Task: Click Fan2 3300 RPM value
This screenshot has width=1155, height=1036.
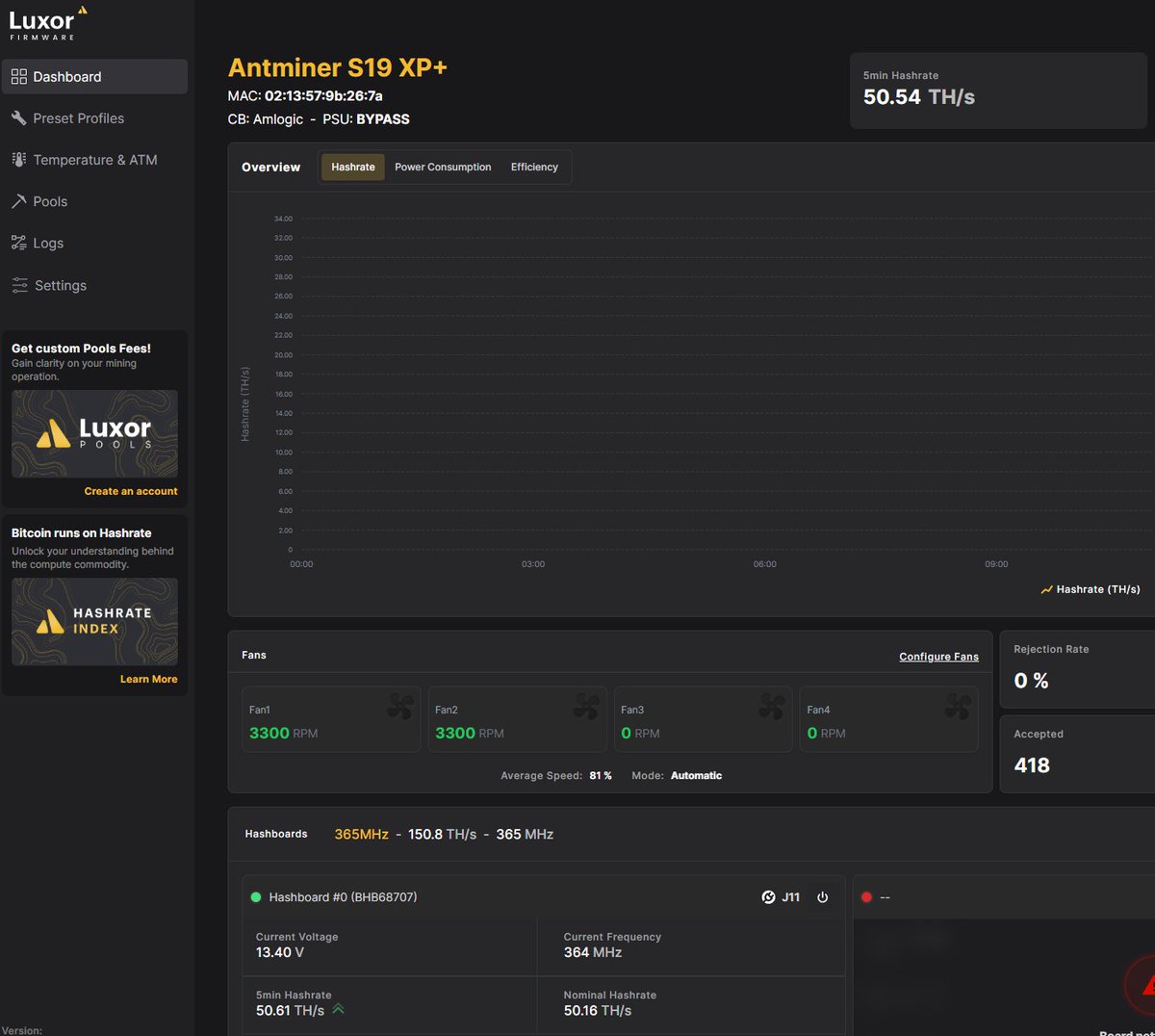Action: (470, 733)
